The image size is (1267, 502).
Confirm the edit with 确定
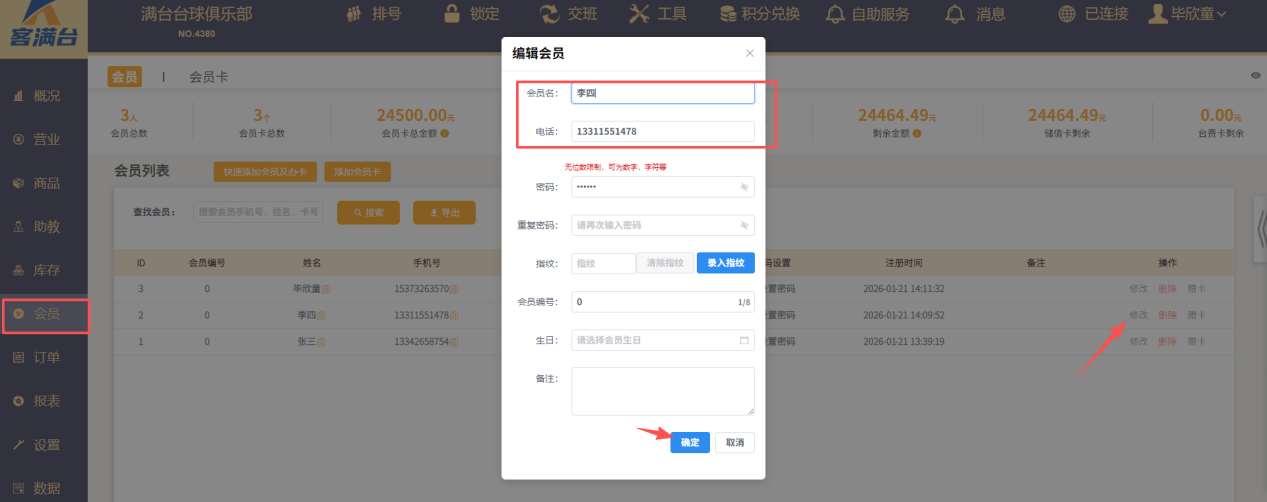point(690,442)
